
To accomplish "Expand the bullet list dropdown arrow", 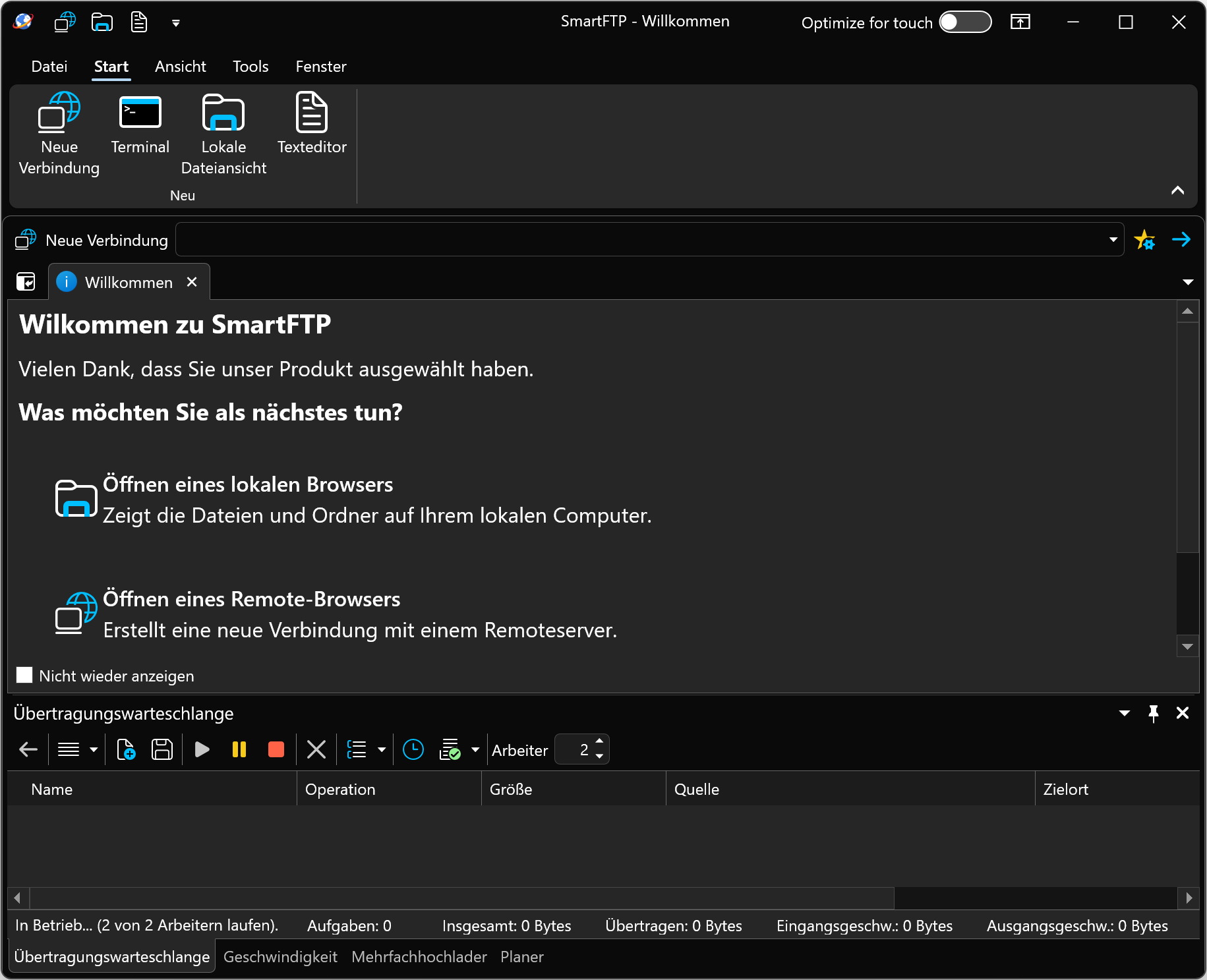I will [382, 749].
